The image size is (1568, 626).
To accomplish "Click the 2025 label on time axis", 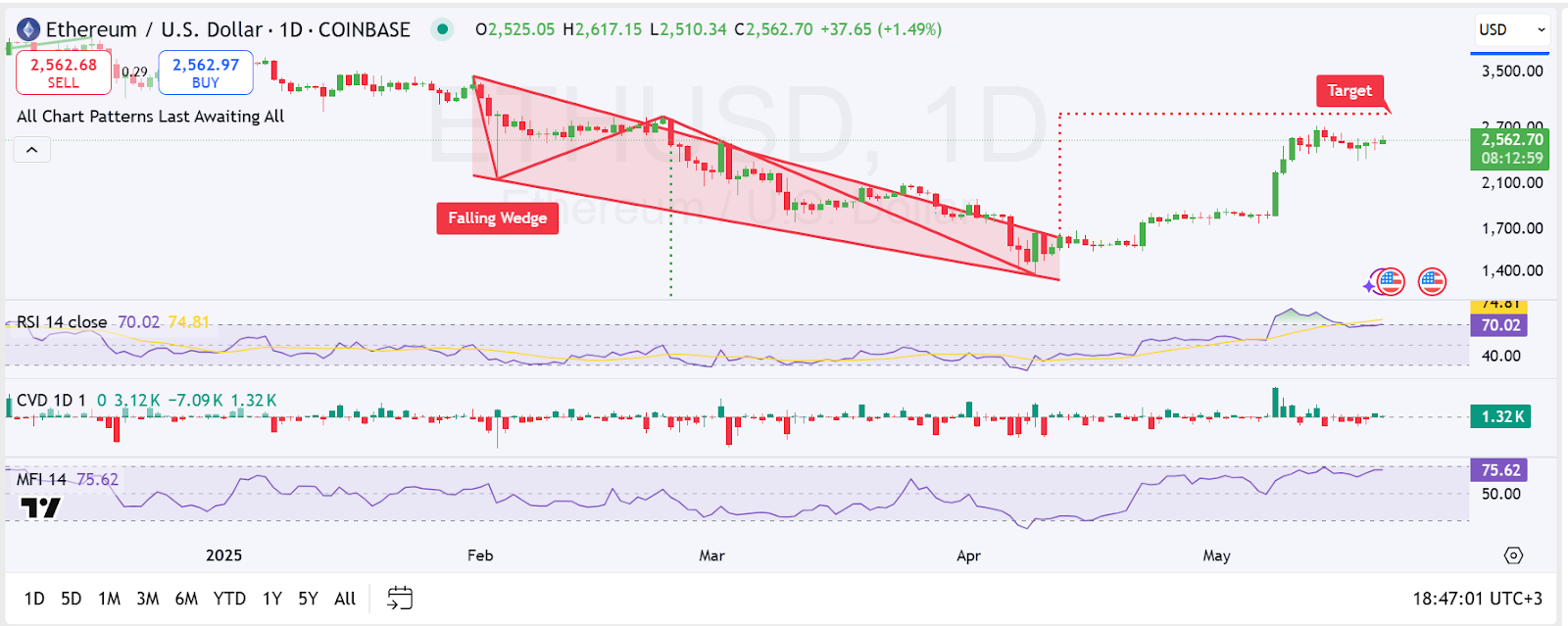I will coord(223,555).
